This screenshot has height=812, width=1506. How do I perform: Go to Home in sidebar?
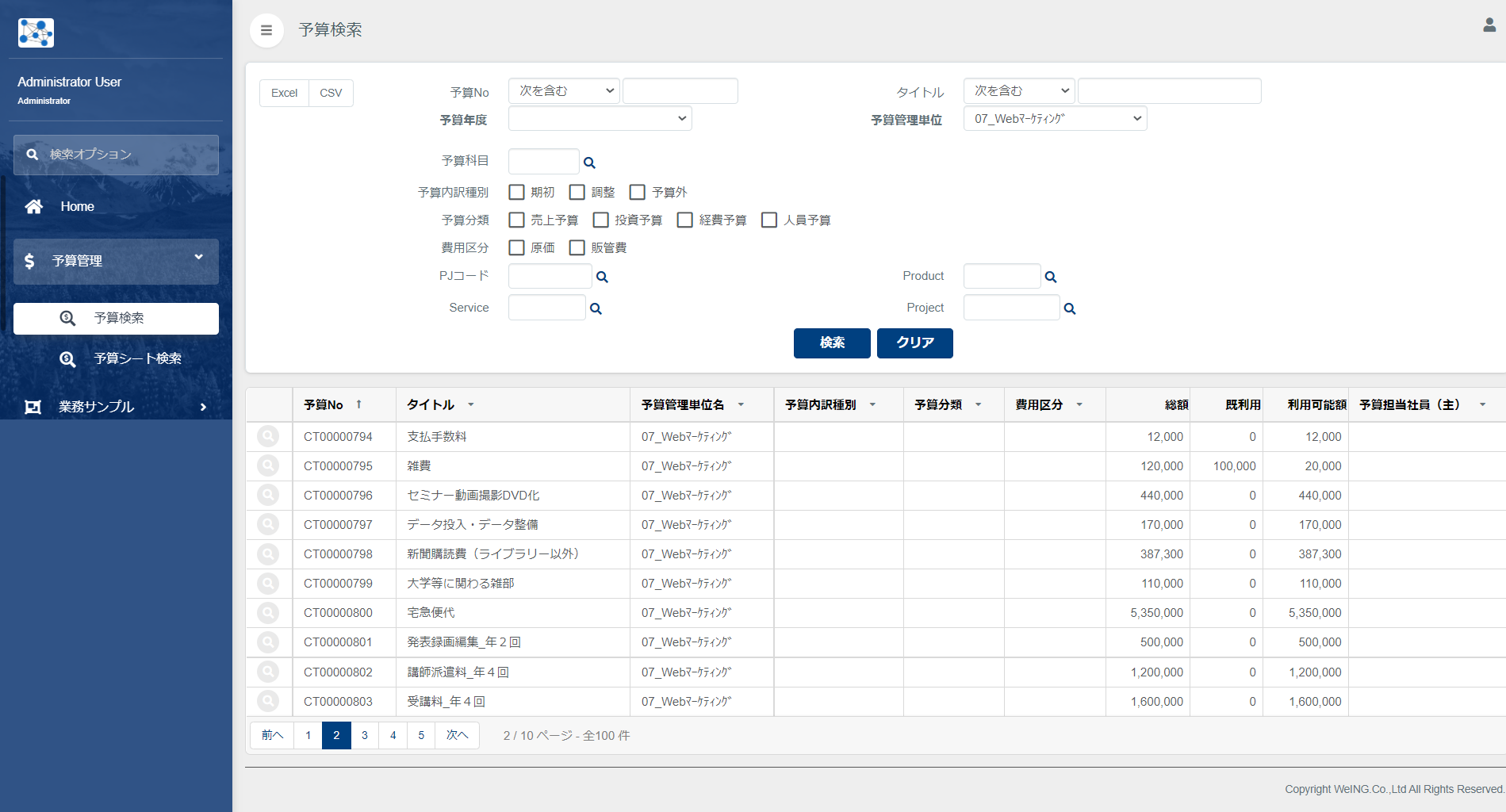pos(77,206)
